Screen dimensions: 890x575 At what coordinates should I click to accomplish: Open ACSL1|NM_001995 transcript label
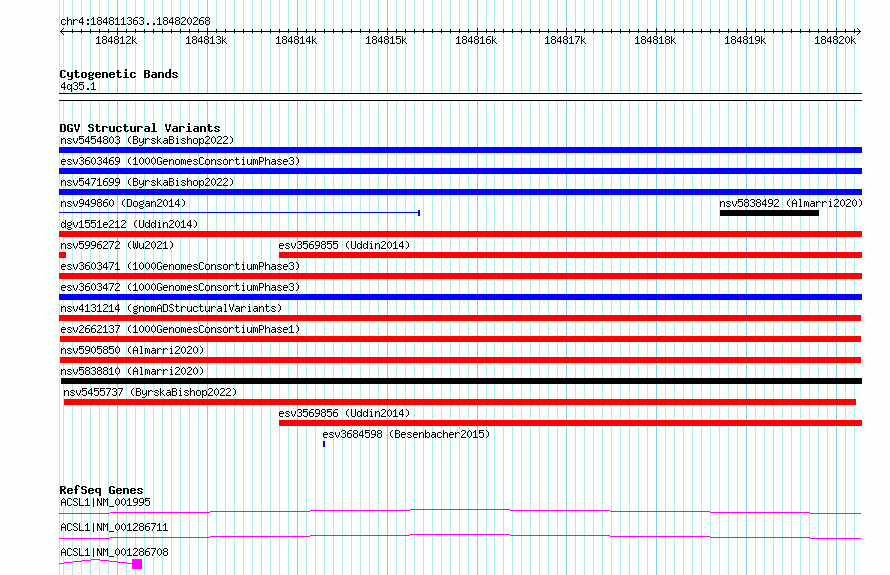(105, 502)
